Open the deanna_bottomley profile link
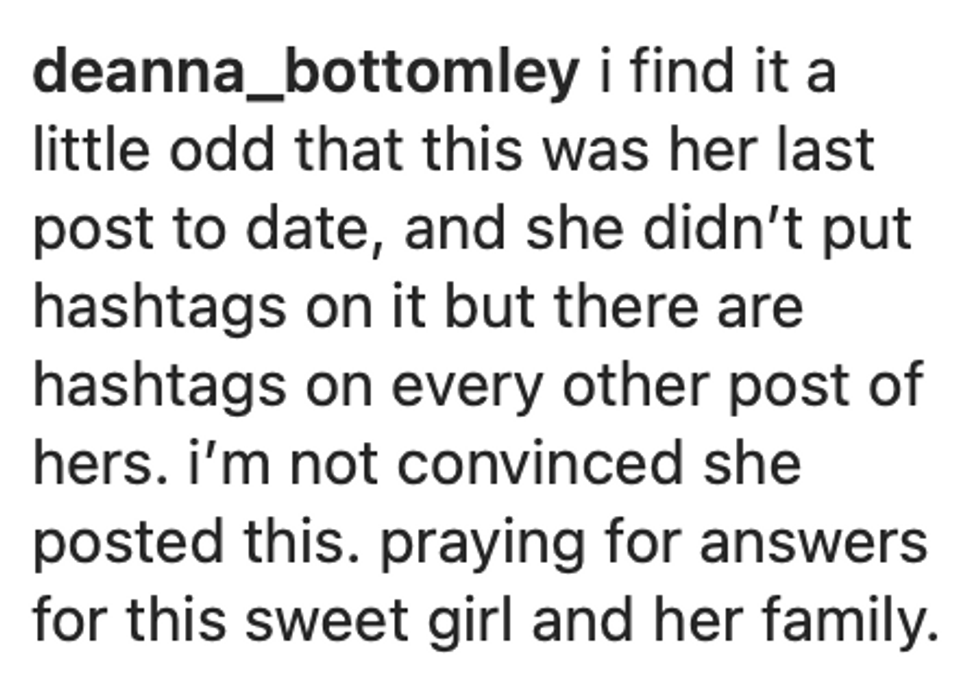 click(306, 74)
